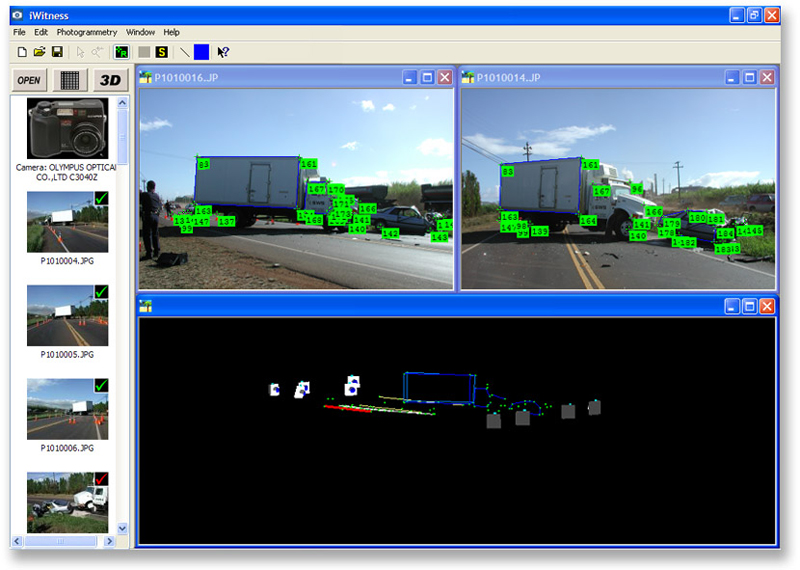This screenshot has width=800, height=570.
Task: Click the 3D view window title icon
Action: tap(146, 306)
